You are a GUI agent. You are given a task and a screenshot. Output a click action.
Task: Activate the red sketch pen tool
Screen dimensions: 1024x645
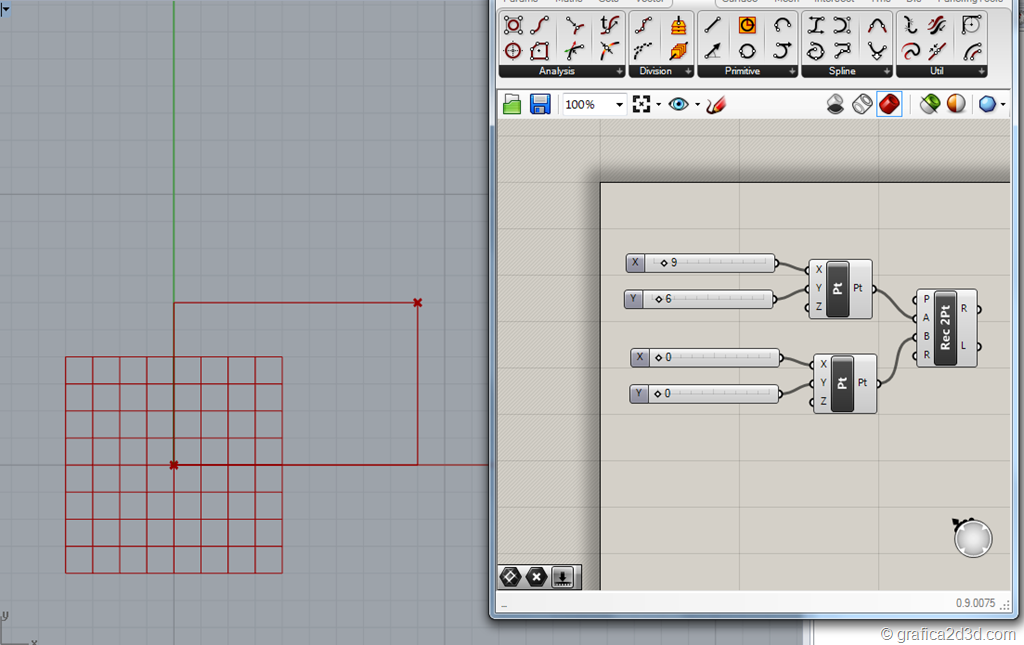pyautogui.click(x=716, y=104)
